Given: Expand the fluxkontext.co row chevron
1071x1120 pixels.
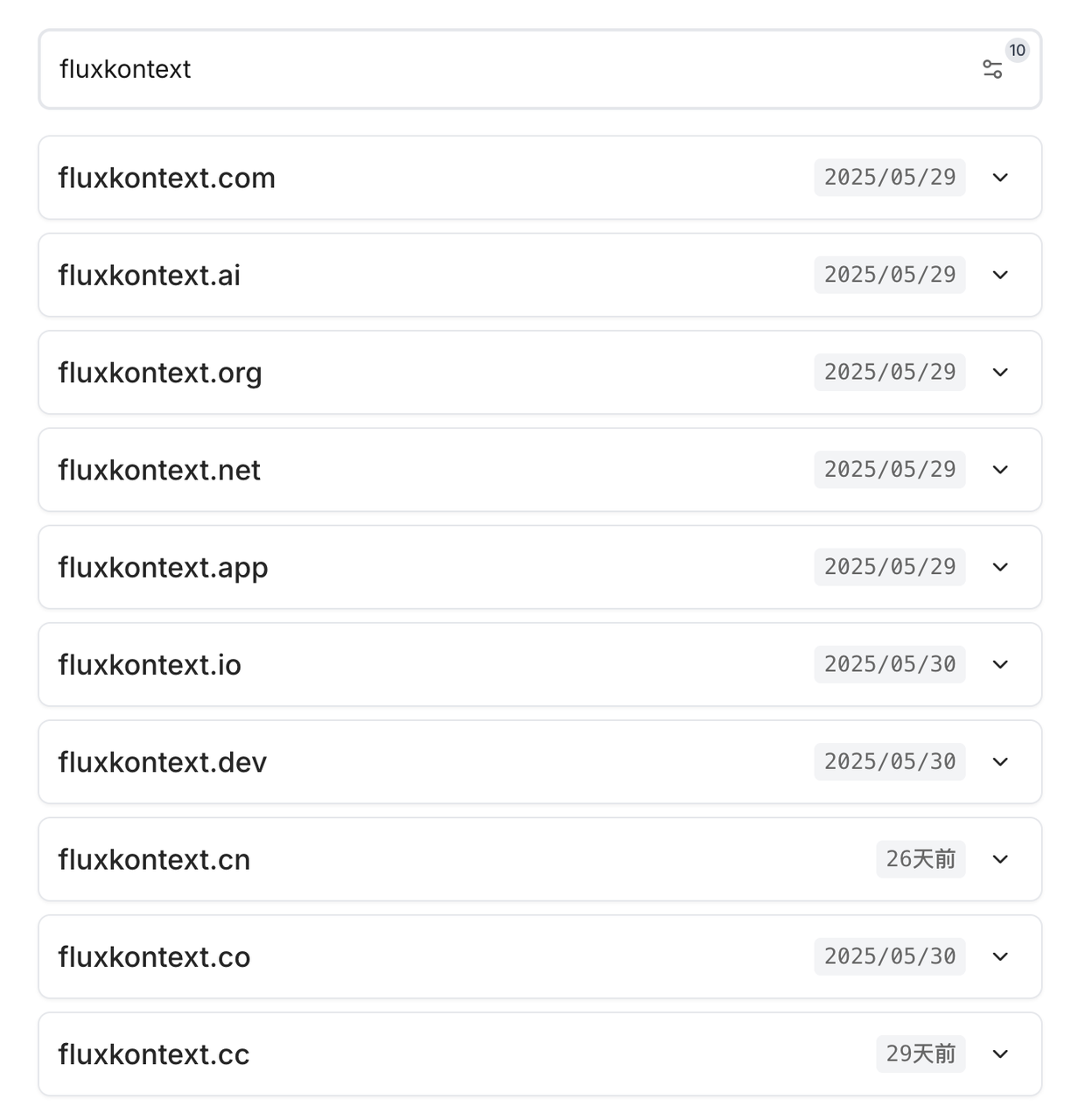Looking at the screenshot, I should (x=1001, y=957).
